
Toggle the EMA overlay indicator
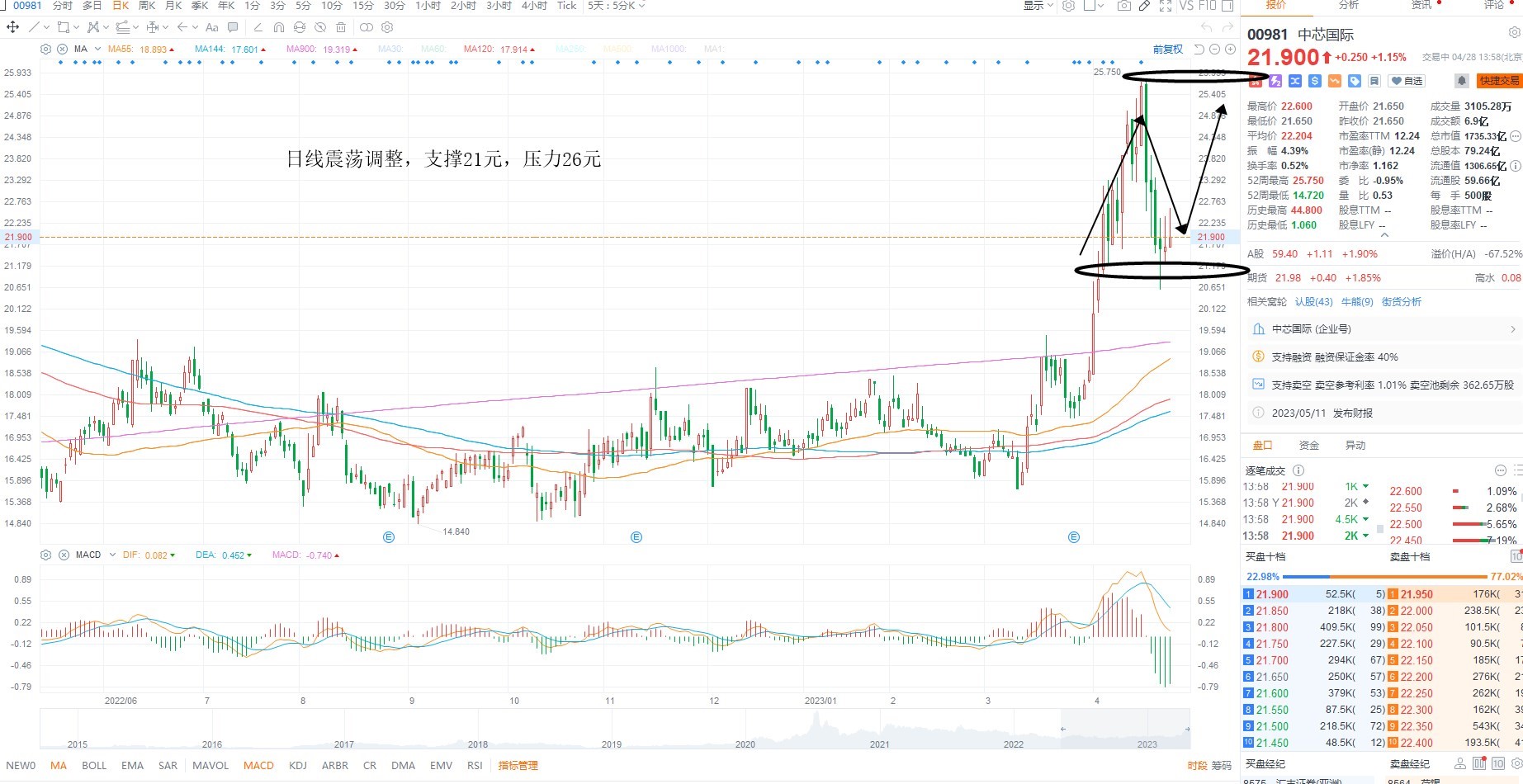click(x=132, y=766)
